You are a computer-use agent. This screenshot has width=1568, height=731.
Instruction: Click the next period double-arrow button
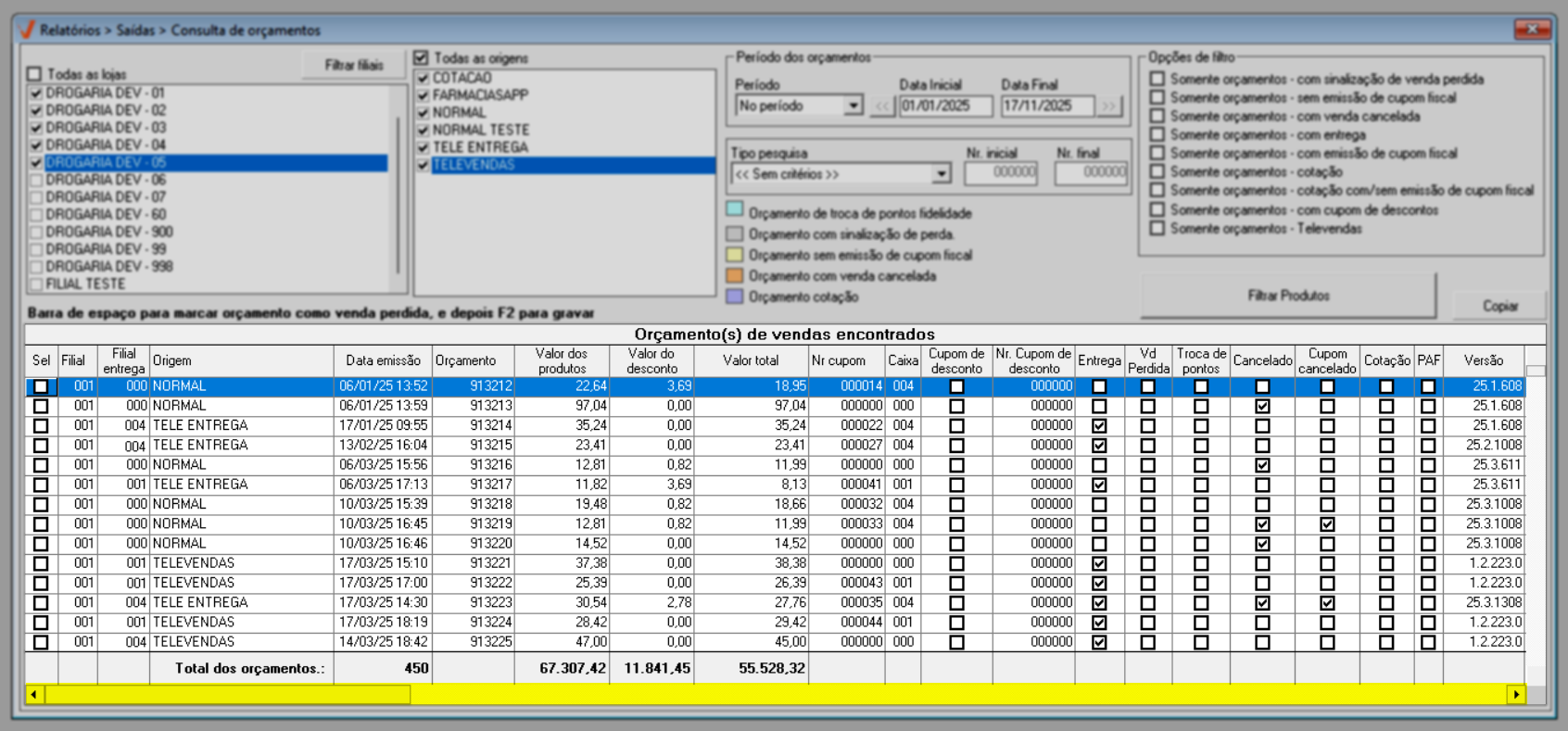point(1108,107)
